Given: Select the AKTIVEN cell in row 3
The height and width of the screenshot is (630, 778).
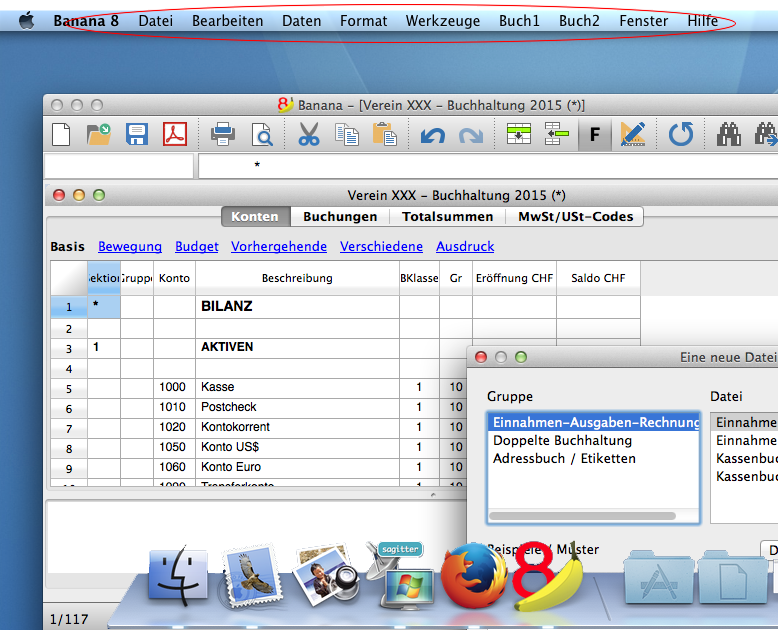Looking at the screenshot, I should pos(297,347).
